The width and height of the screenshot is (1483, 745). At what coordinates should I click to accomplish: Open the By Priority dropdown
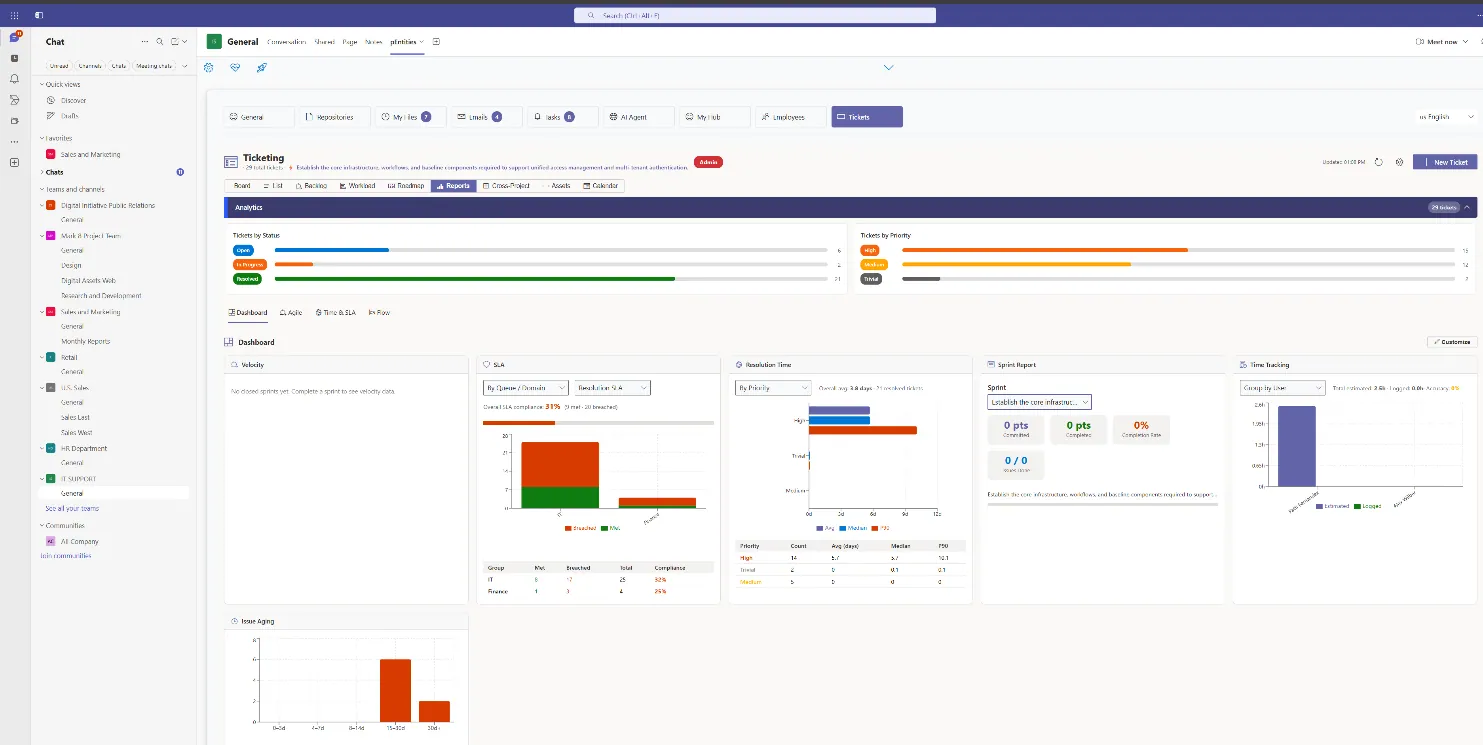click(773, 387)
